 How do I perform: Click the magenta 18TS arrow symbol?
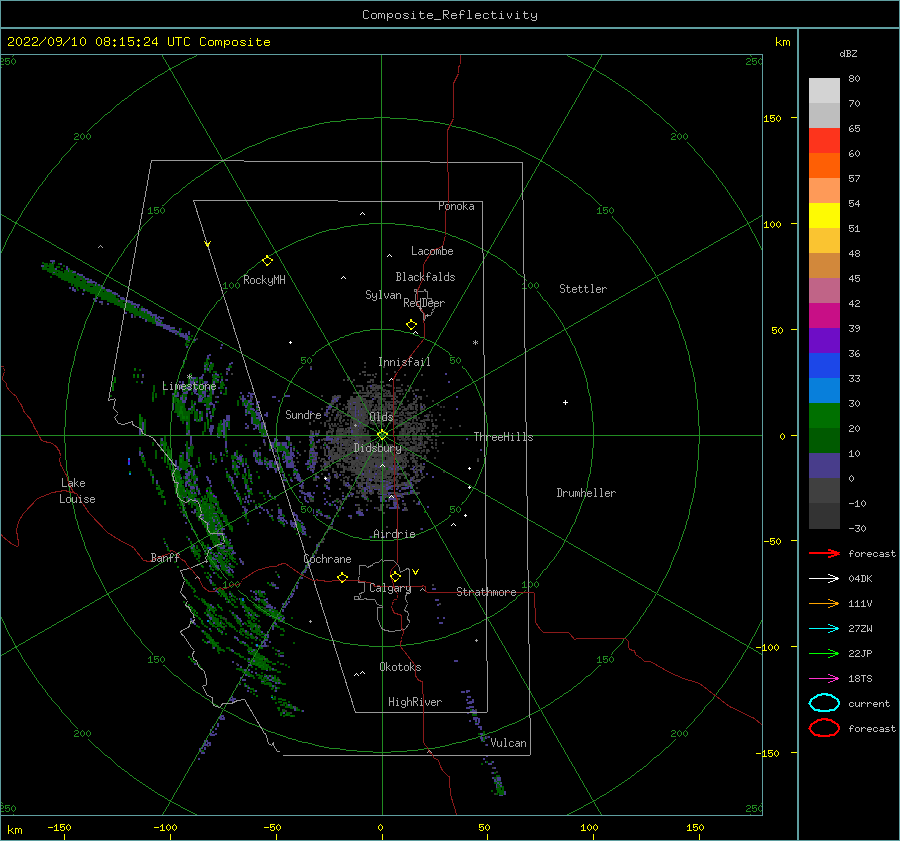(x=824, y=679)
